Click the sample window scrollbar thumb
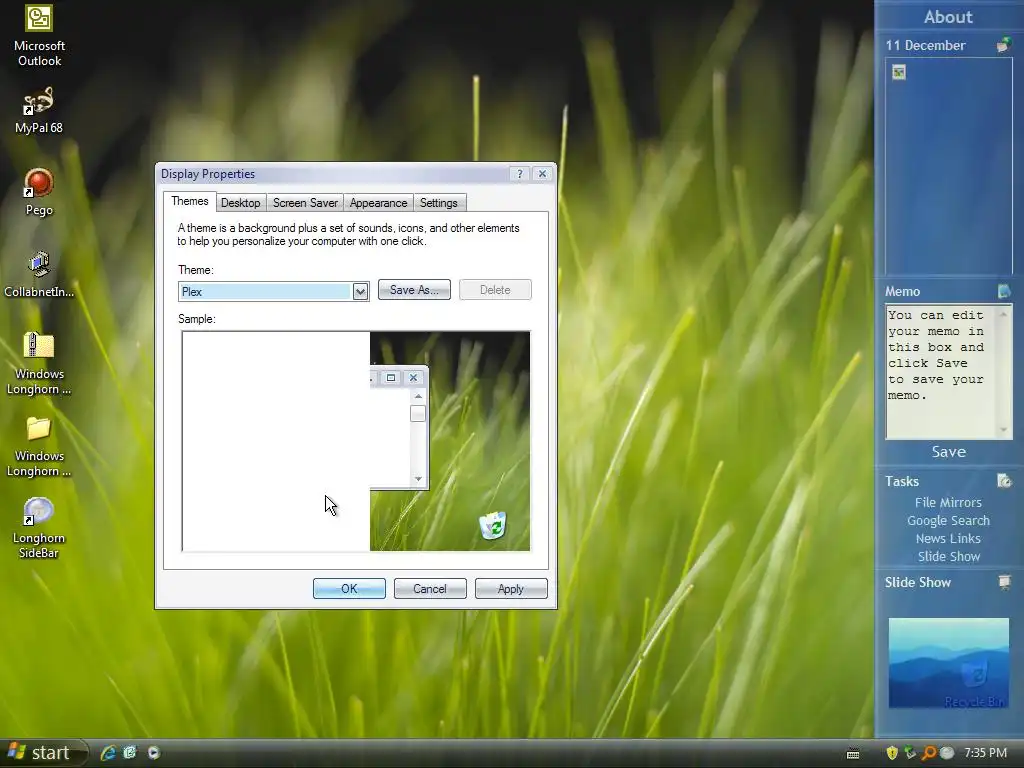The height and width of the screenshot is (768, 1024). (418, 413)
